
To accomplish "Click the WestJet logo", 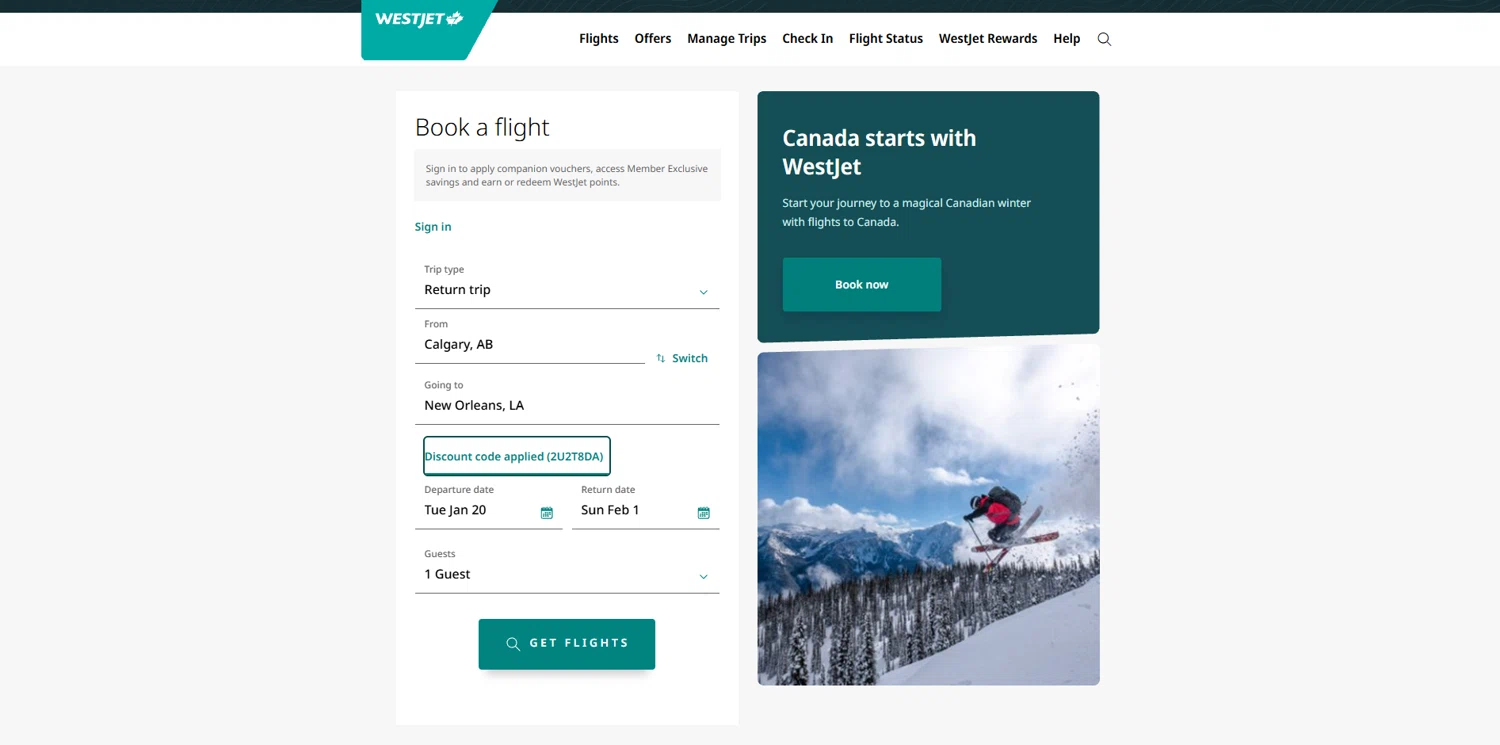I will point(419,20).
